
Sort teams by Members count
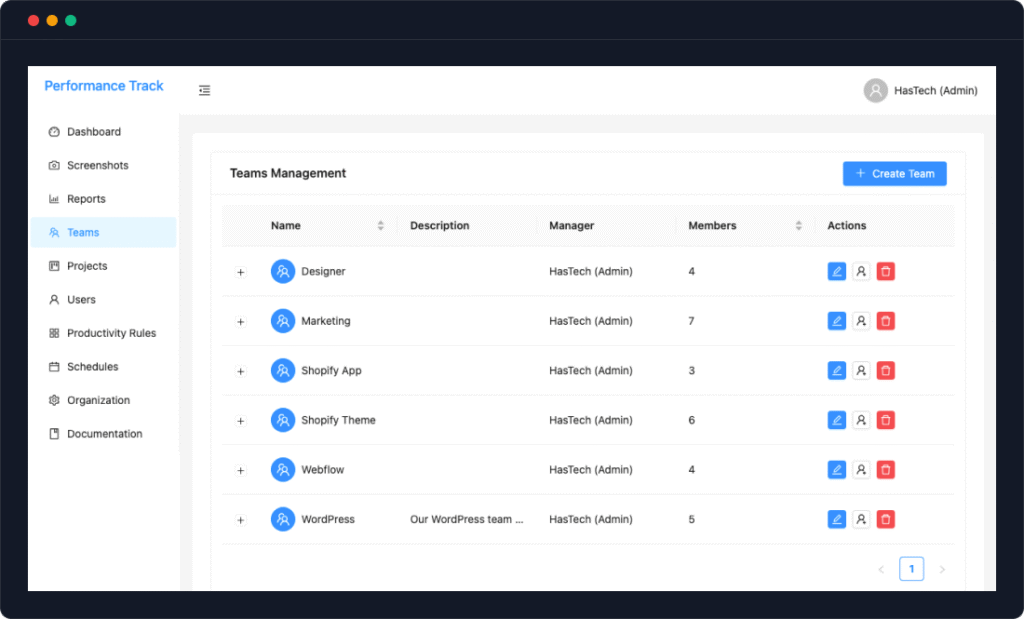(798, 226)
